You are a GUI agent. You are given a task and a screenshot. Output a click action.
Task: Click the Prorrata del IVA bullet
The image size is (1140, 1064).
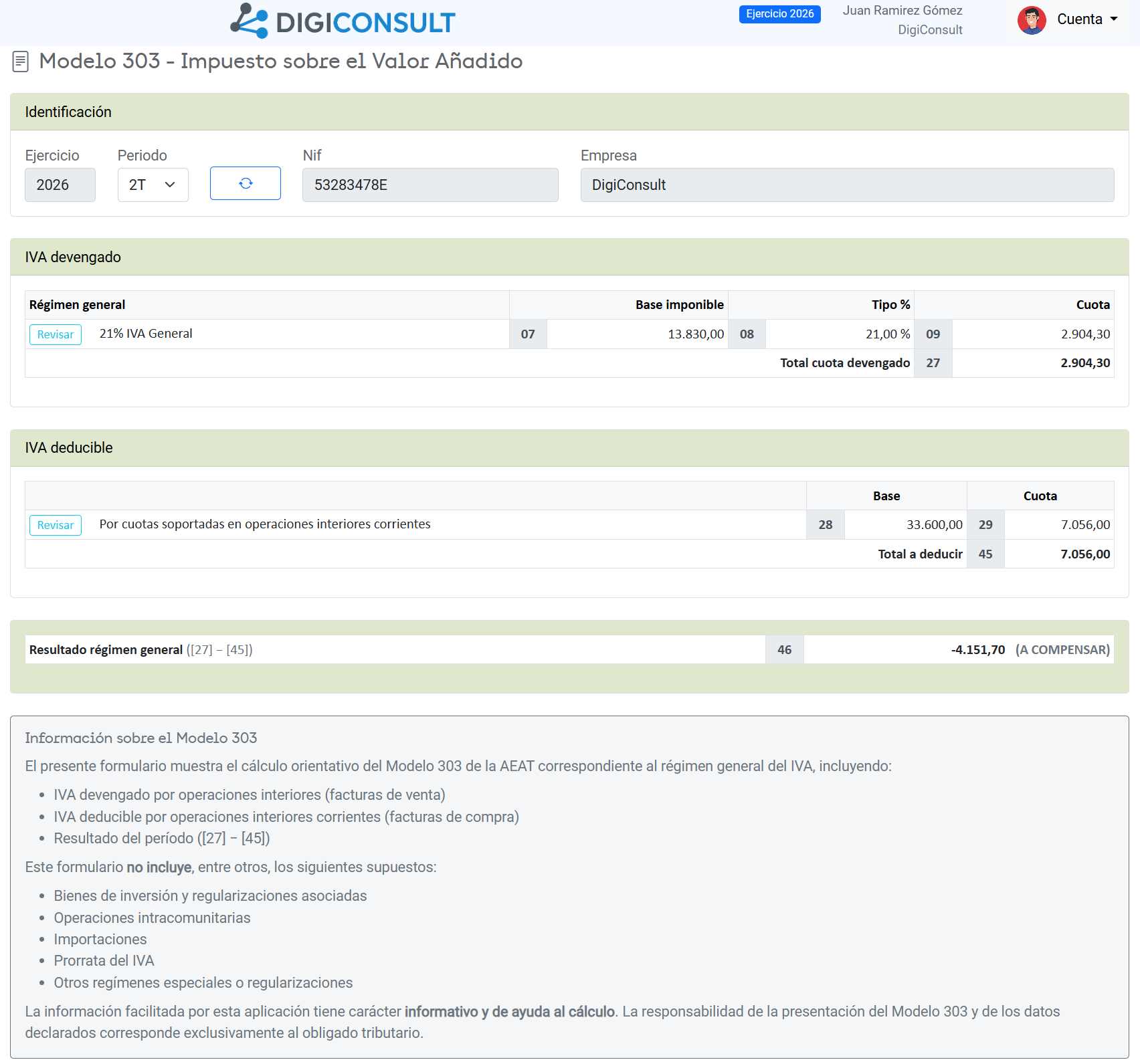click(104, 961)
